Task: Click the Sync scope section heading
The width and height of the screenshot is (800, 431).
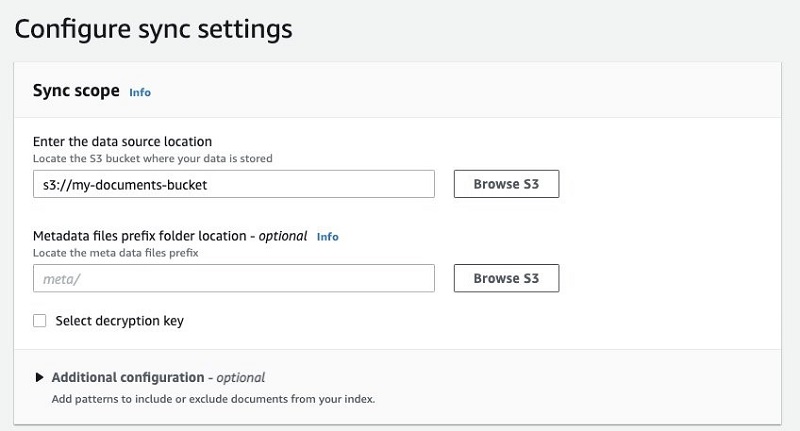Action: pos(76,91)
